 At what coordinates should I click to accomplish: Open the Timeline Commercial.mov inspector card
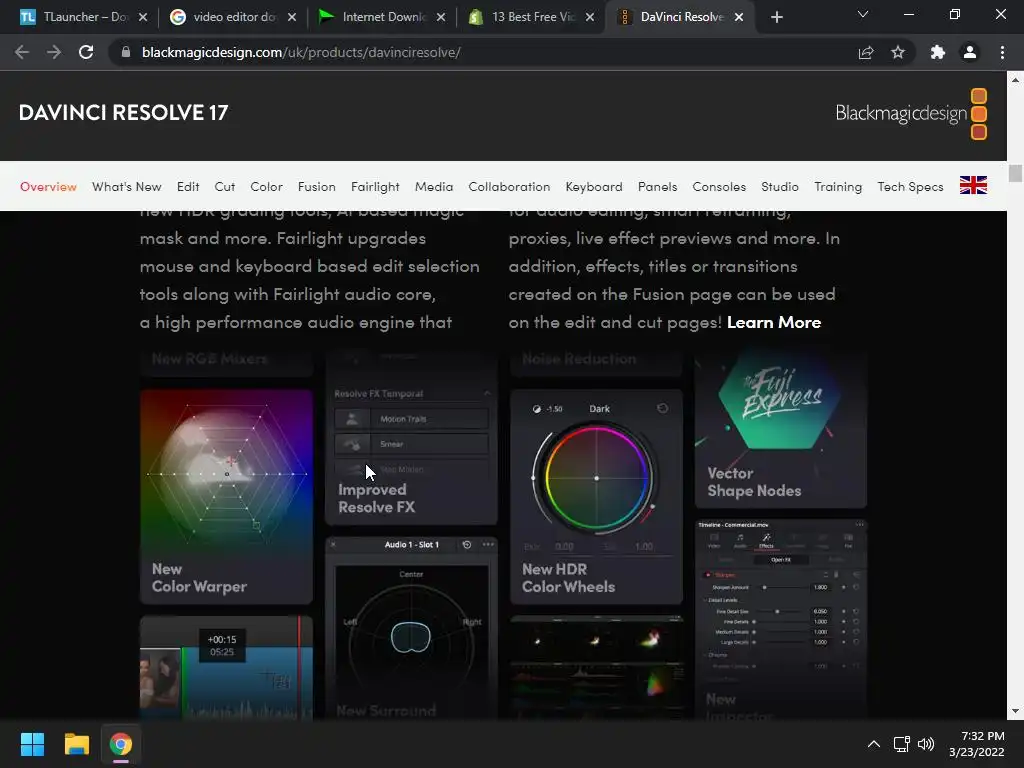780,619
